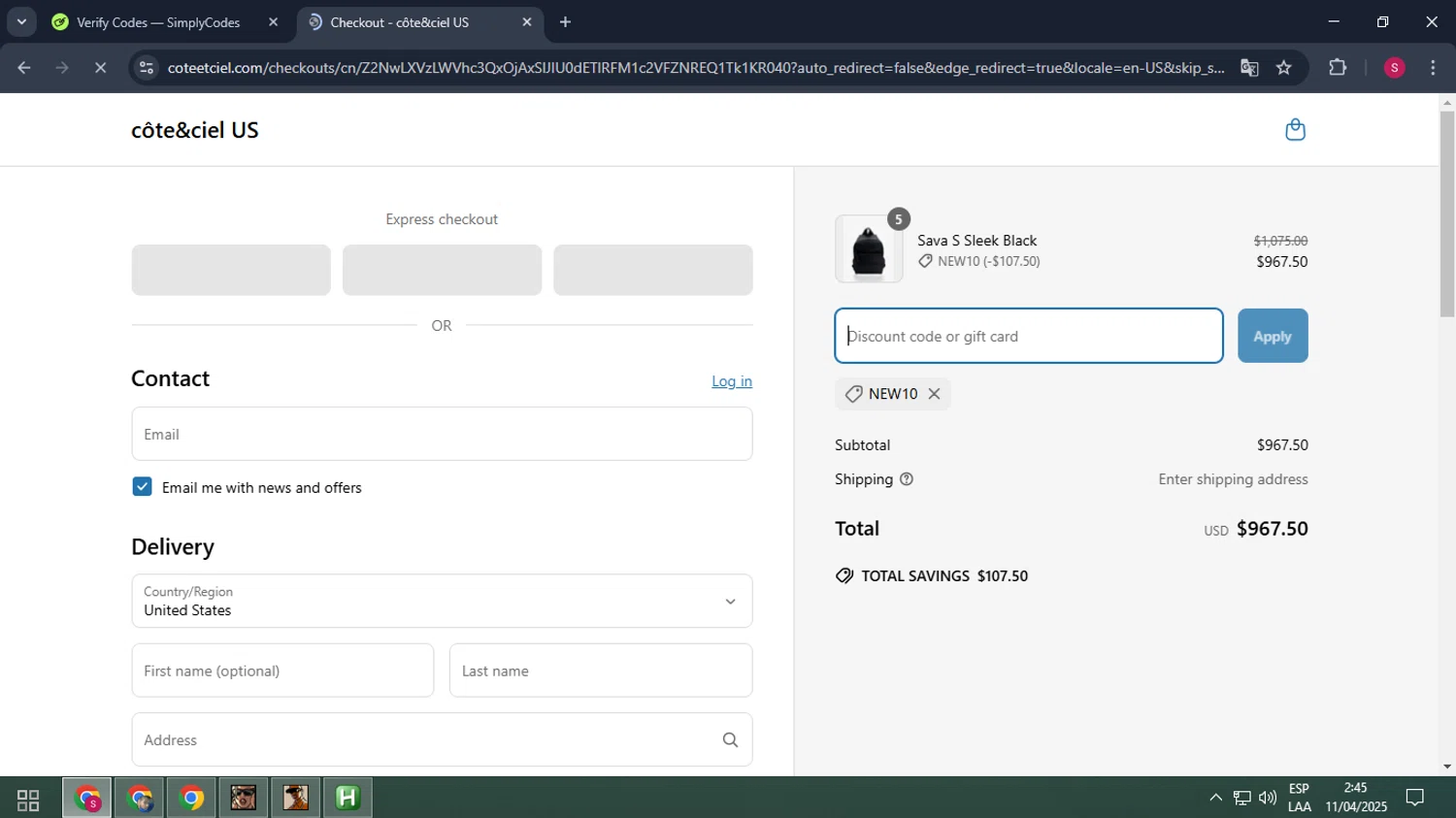This screenshot has height=818, width=1456.
Task: Open the Windows task view icon
Action: 28,800
